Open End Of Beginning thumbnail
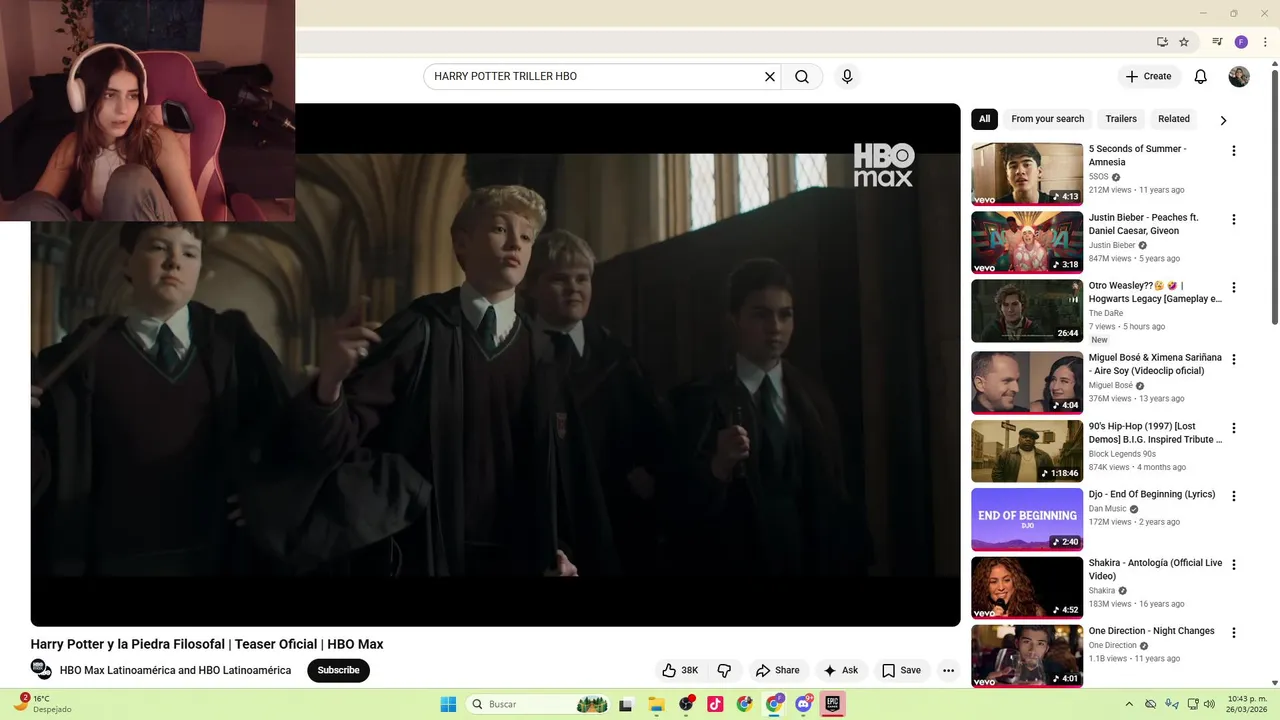 tap(1027, 519)
